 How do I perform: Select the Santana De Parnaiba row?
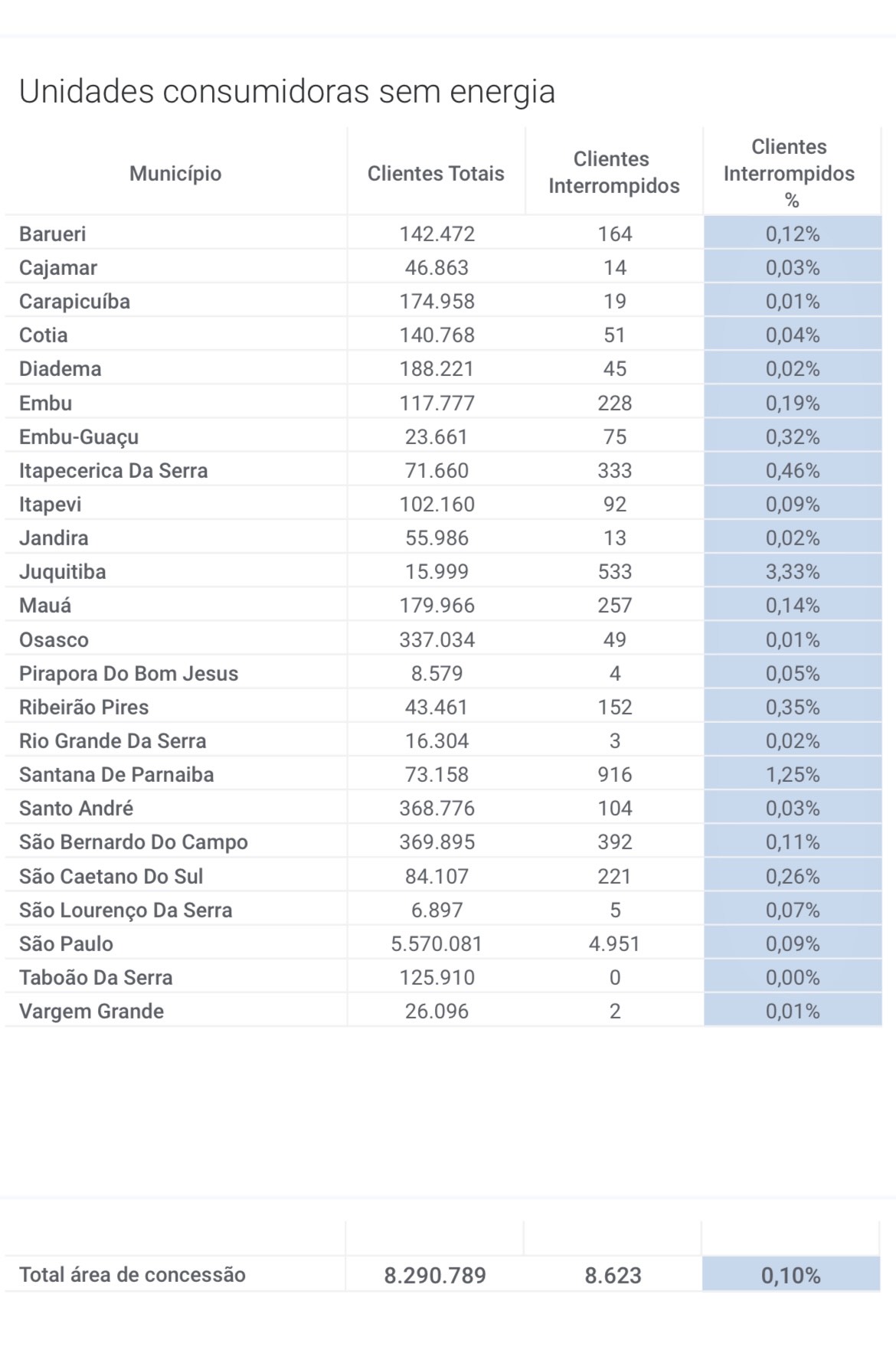(116, 774)
